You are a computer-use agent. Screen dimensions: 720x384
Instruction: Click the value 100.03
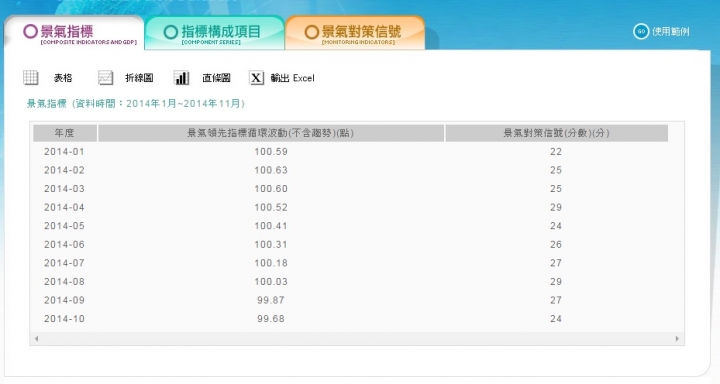point(271,282)
